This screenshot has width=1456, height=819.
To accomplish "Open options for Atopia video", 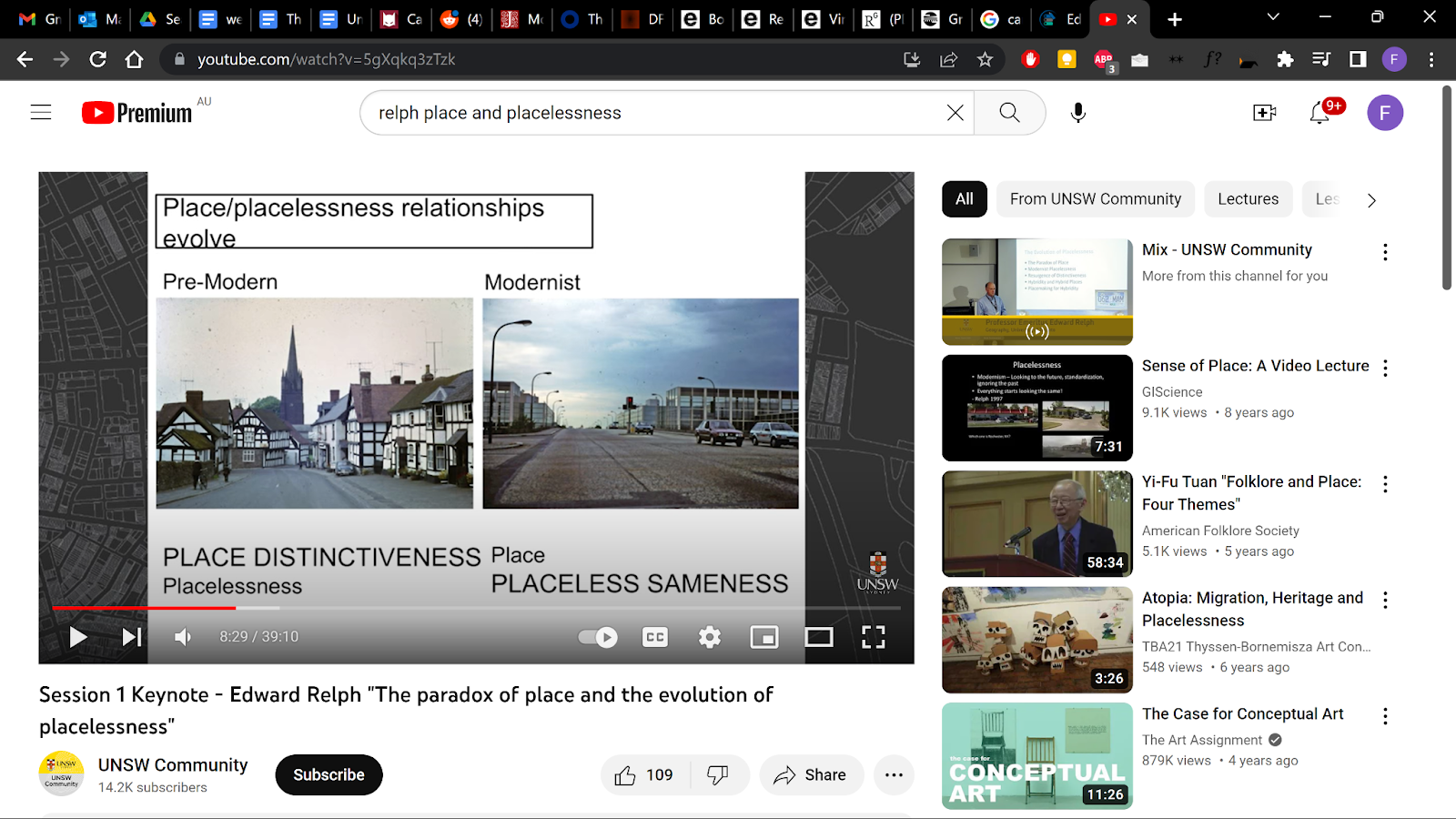I will pyautogui.click(x=1385, y=600).
